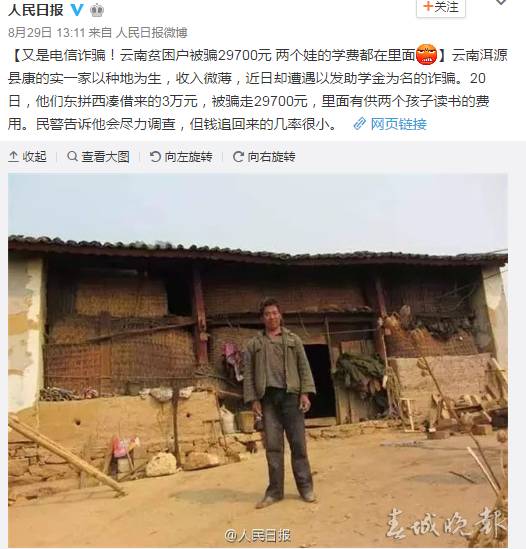
Task: Click the post timestamp 8月29日 13:11
Action: pos(47,33)
